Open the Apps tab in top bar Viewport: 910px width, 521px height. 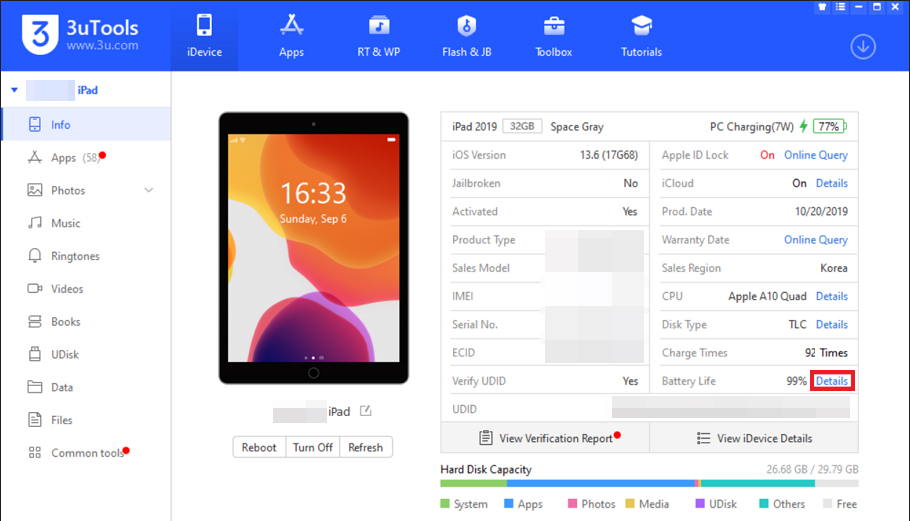[x=291, y=36]
